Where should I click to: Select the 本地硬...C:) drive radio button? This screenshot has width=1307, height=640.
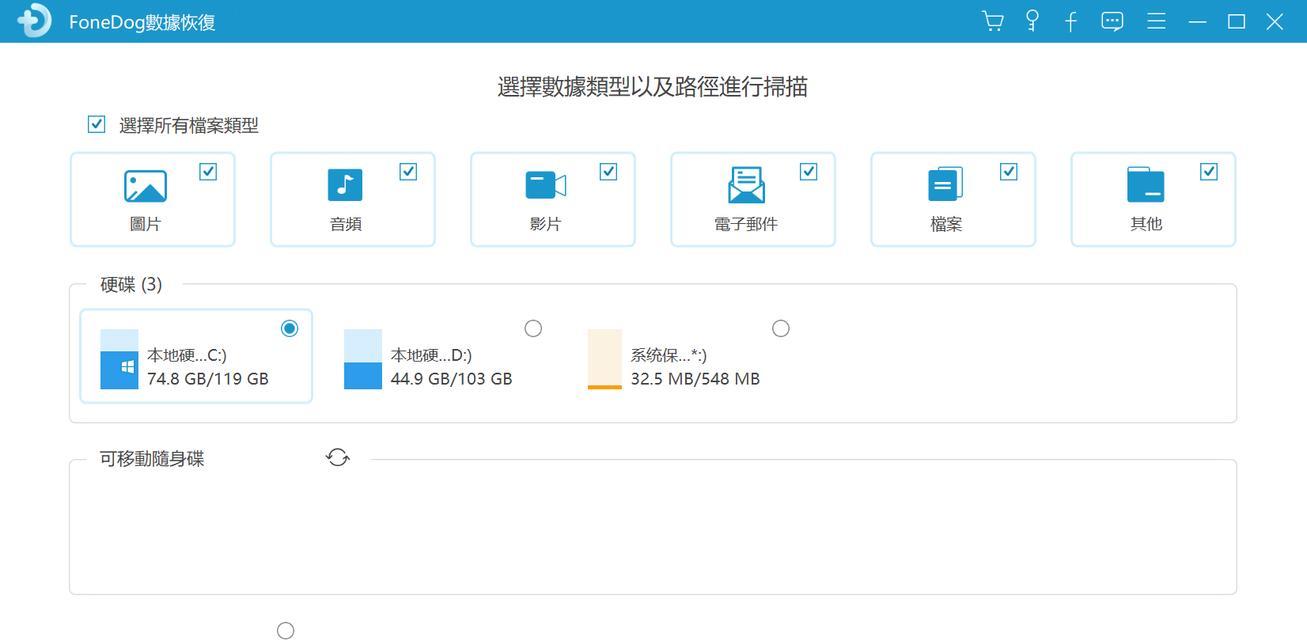(x=290, y=328)
